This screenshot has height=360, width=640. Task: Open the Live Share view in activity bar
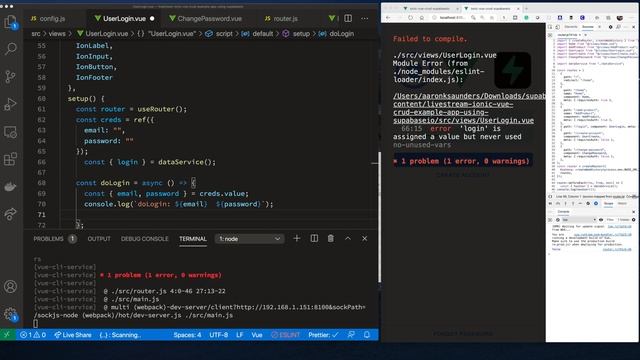pyautogui.click(x=10, y=213)
